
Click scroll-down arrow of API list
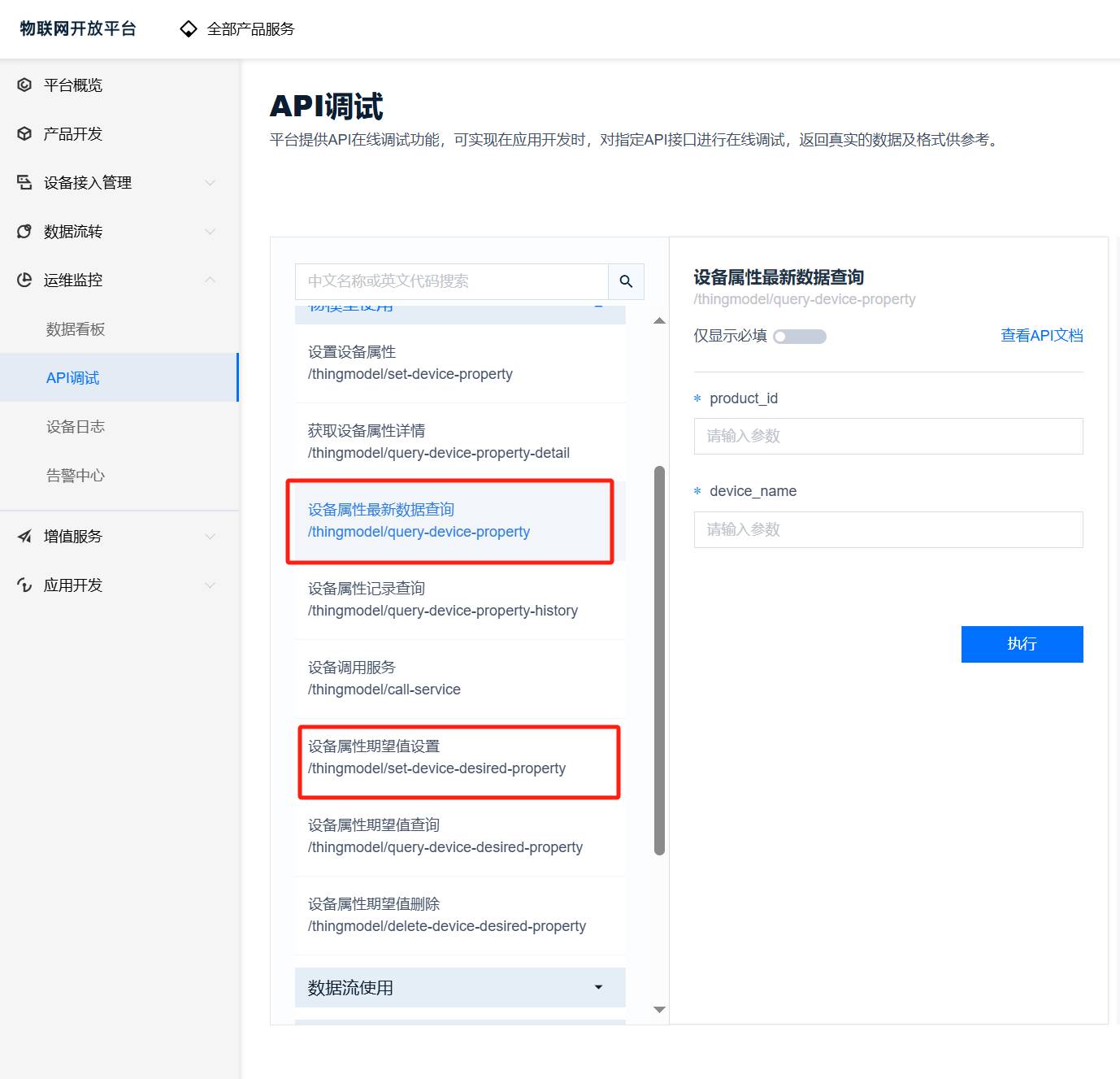click(x=659, y=1010)
